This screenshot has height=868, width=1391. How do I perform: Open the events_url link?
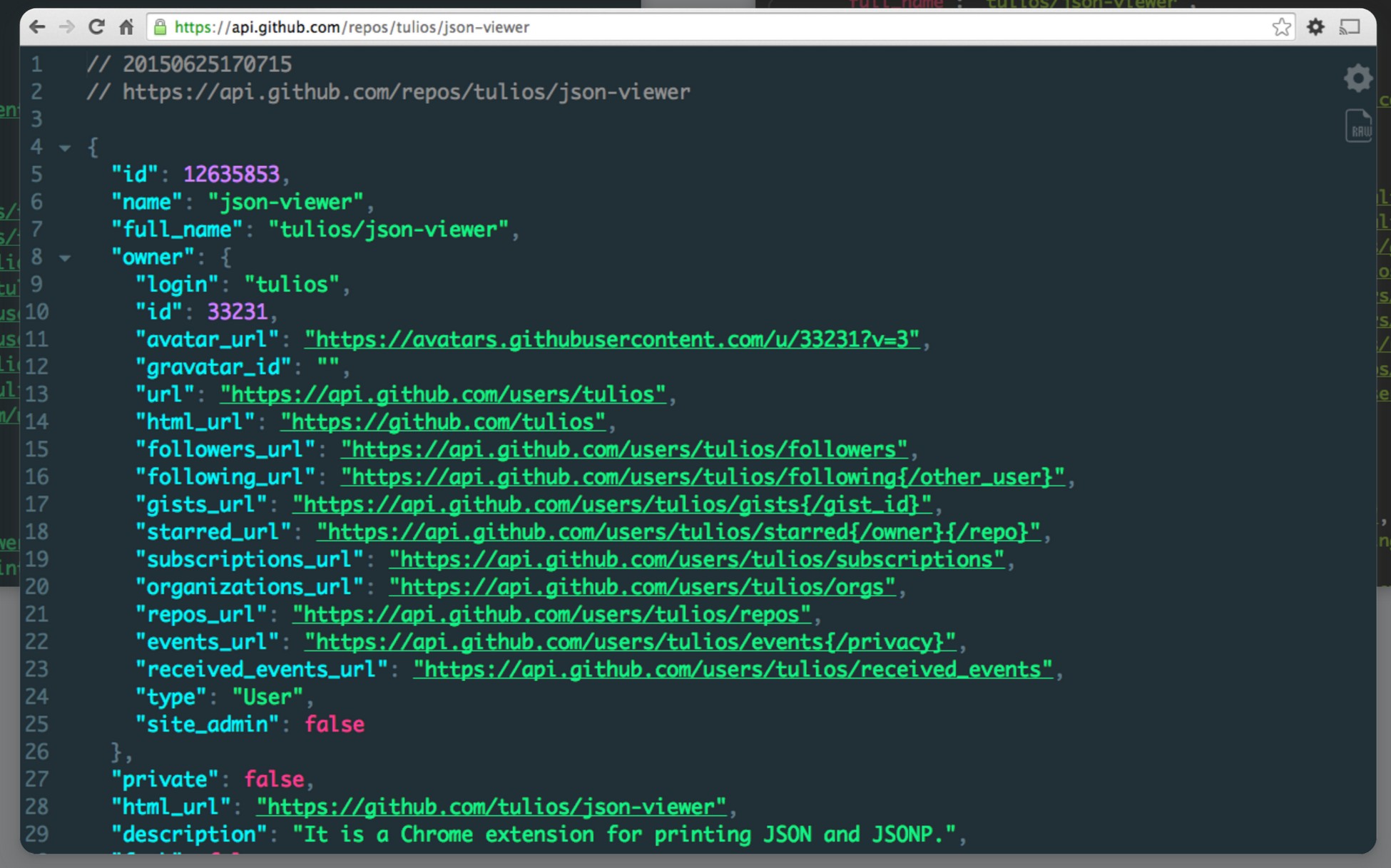pyautogui.click(x=630, y=642)
